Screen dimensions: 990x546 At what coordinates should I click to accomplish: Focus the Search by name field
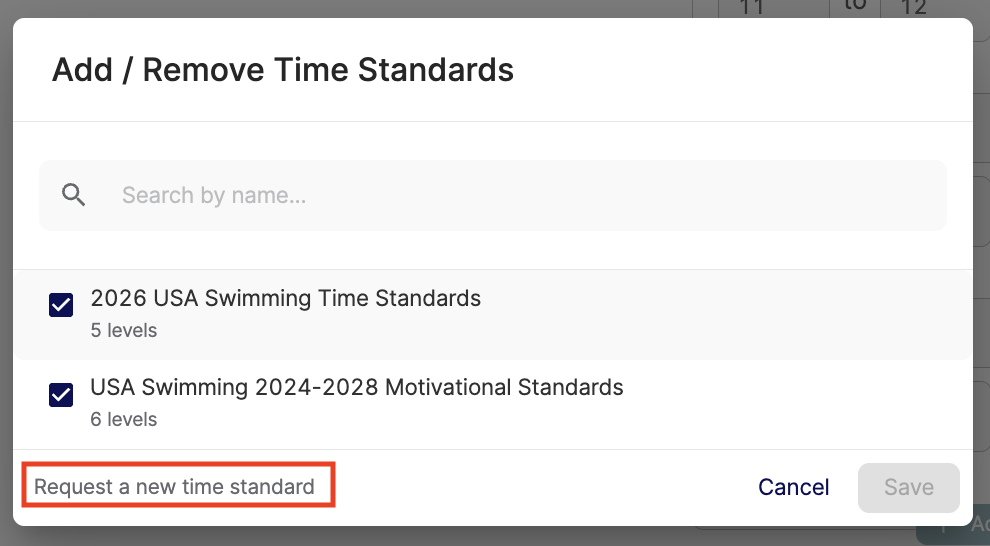[400, 195]
